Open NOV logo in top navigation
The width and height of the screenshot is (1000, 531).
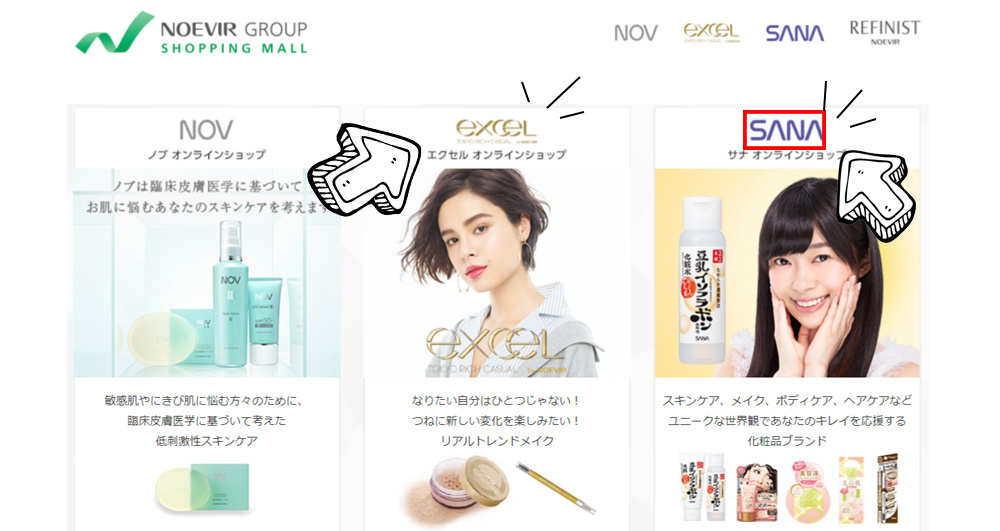[x=635, y=33]
